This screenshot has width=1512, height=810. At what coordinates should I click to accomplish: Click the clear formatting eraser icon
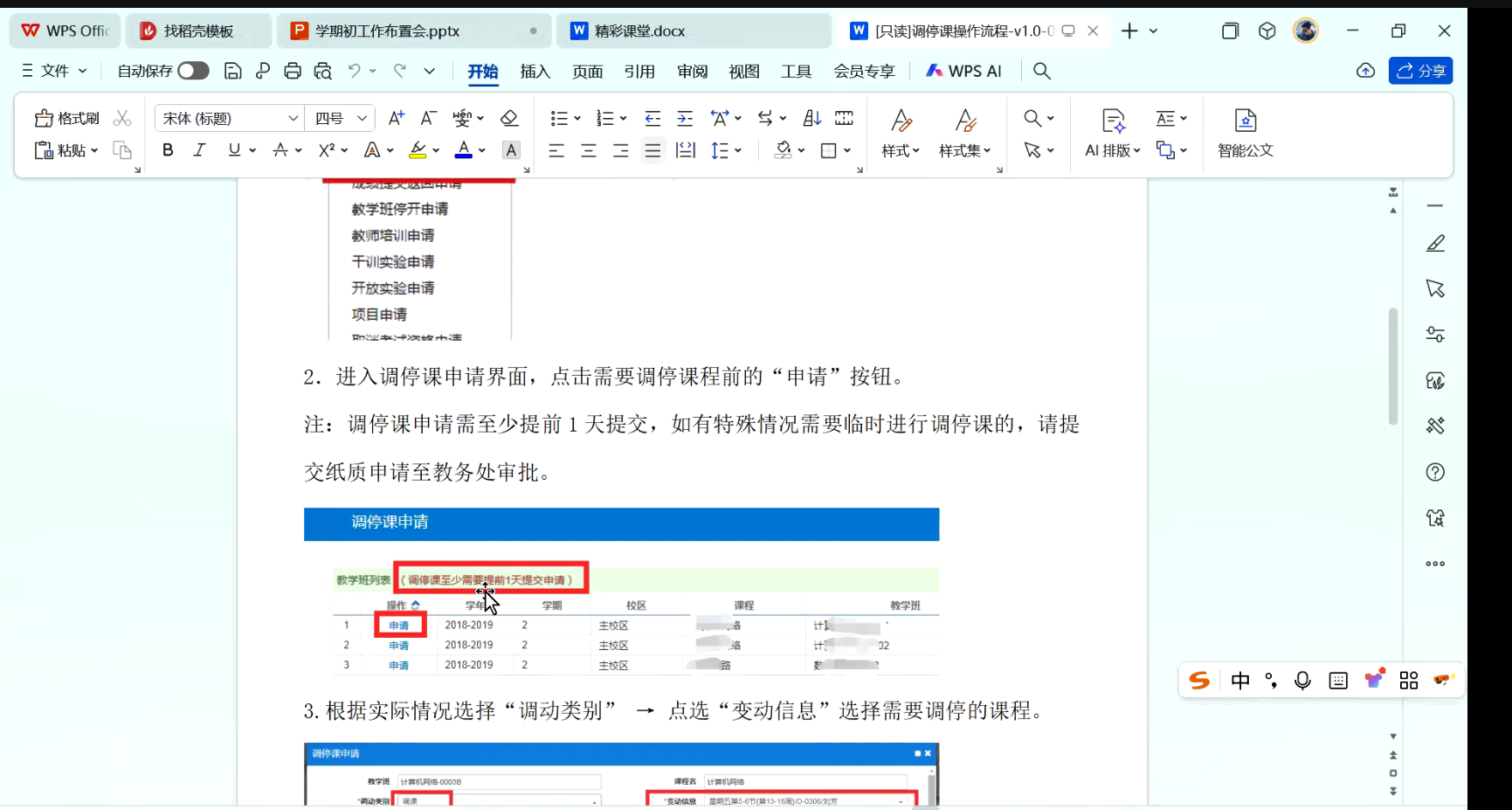(x=509, y=118)
